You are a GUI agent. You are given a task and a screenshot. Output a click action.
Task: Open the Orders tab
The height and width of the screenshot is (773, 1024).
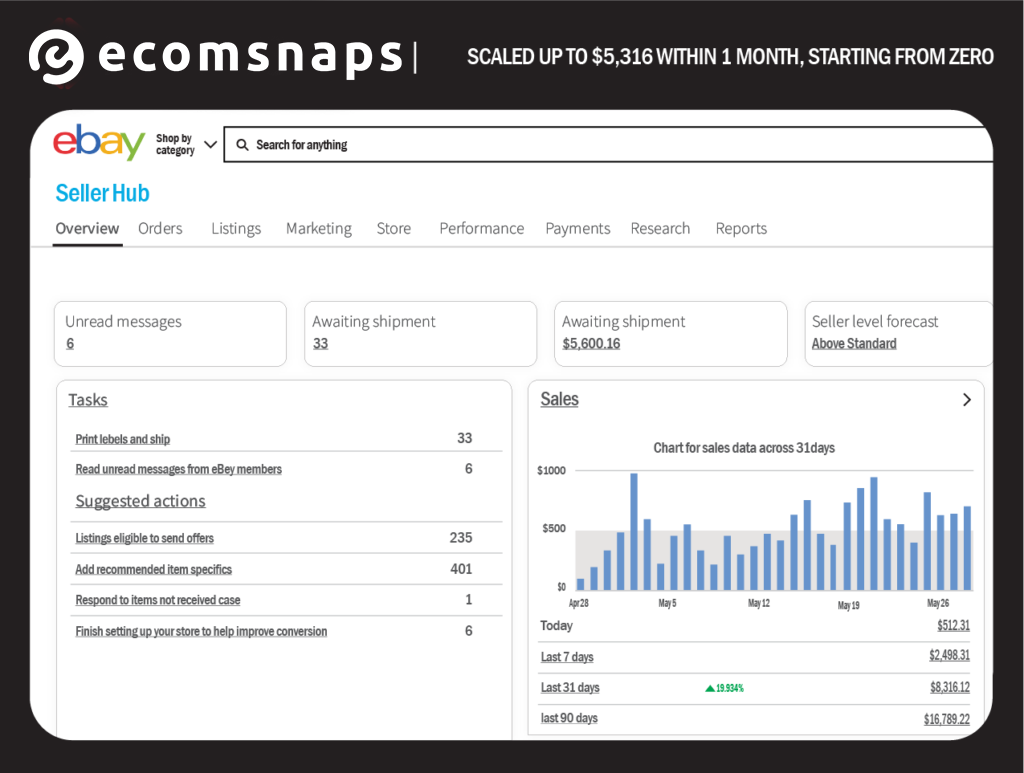pyautogui.click(x=160, y=229)
